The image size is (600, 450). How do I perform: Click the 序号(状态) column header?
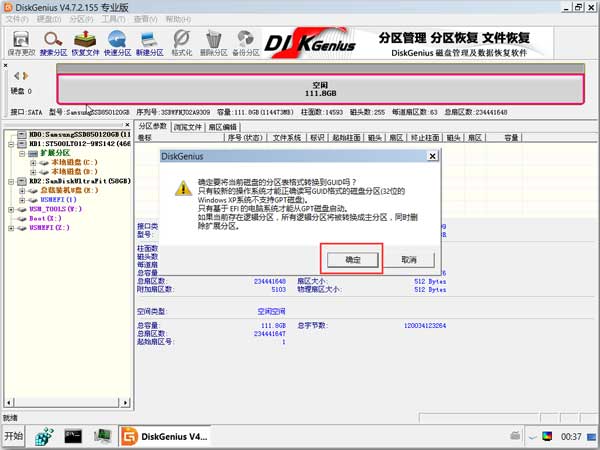(245, 138)
